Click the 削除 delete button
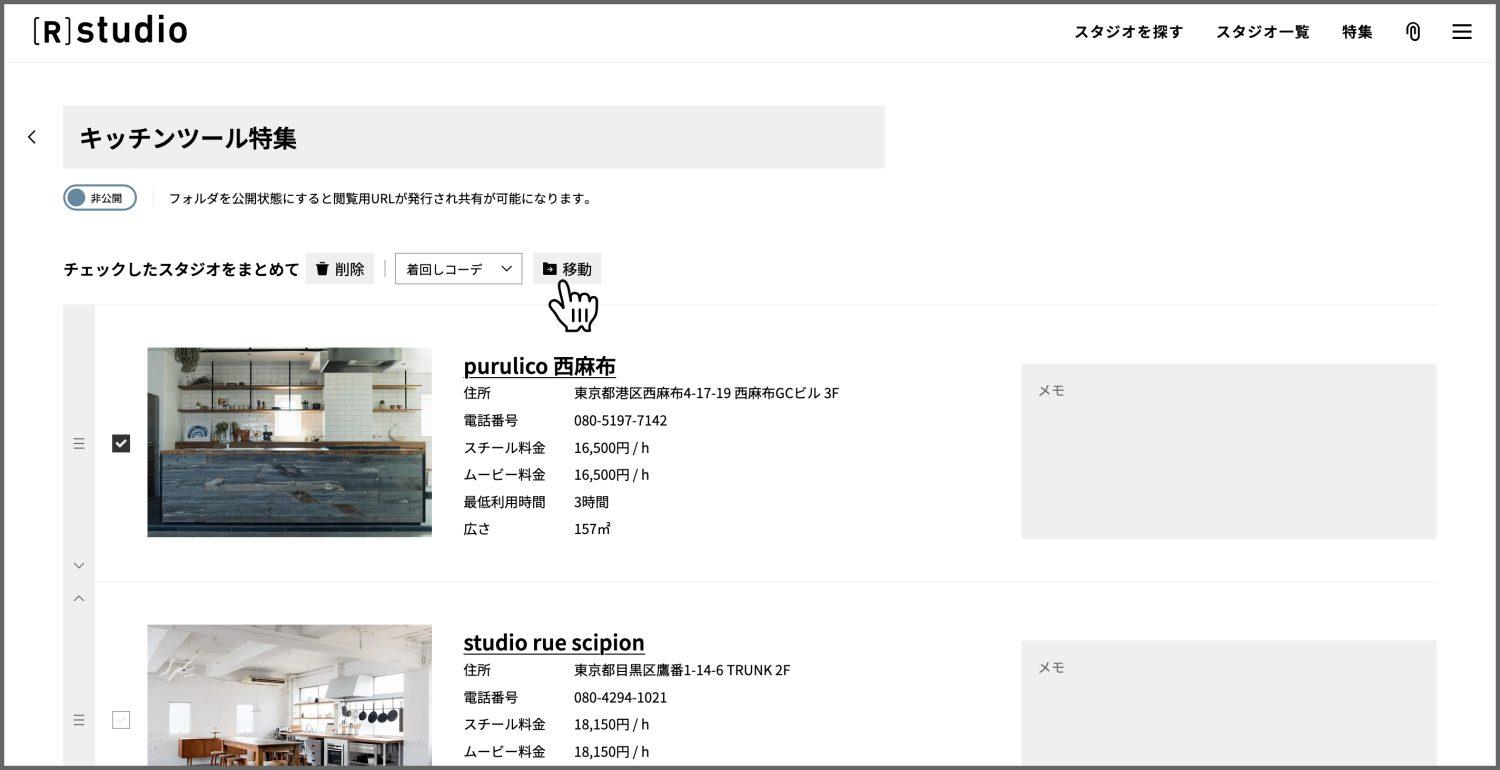Viewport: 1500px width, 770px height. [340, 269]
